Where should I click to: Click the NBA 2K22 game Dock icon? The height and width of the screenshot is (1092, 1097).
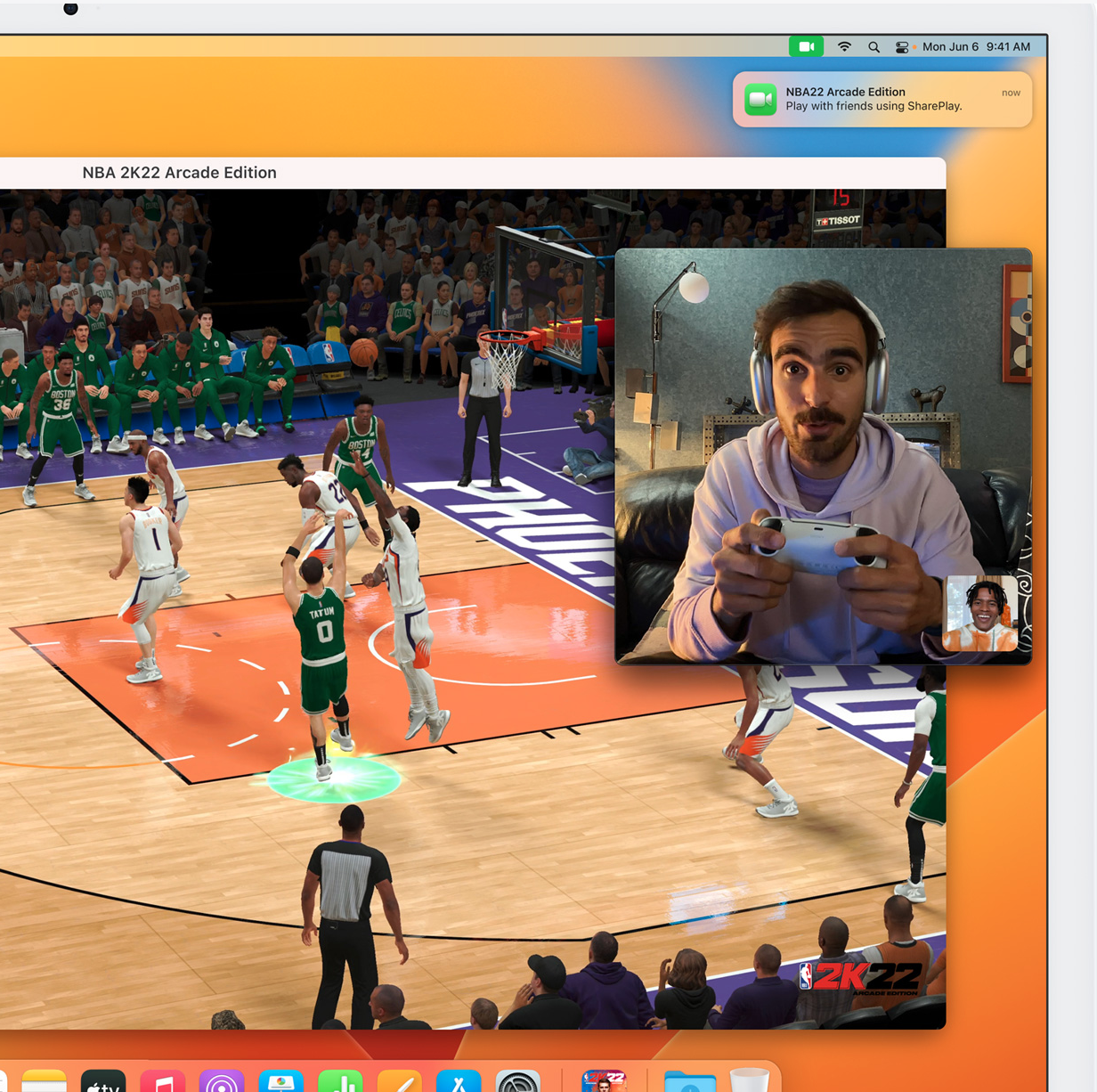pyautogui.click(x=604, y=1080)
